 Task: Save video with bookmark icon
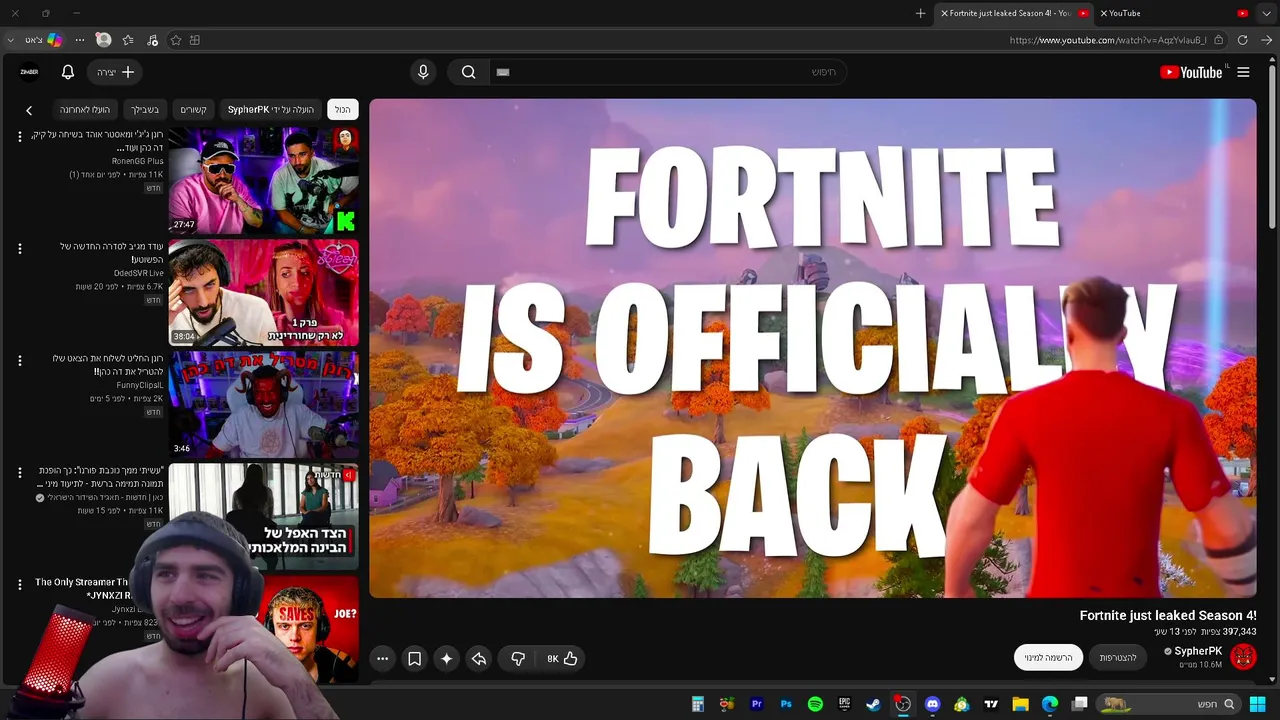[414, 658]
